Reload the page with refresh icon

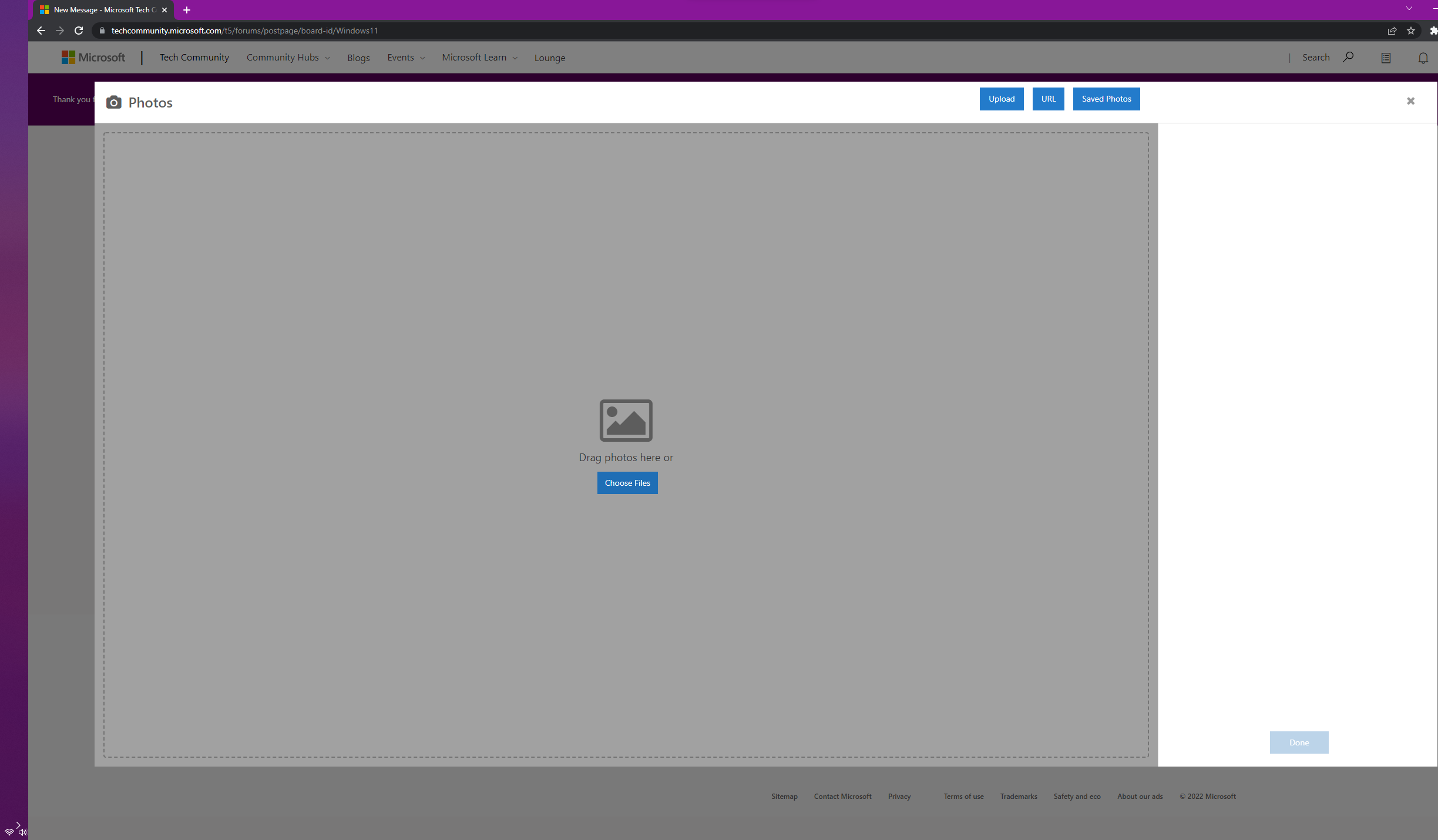pyautogui.click(x=79, y=31)
